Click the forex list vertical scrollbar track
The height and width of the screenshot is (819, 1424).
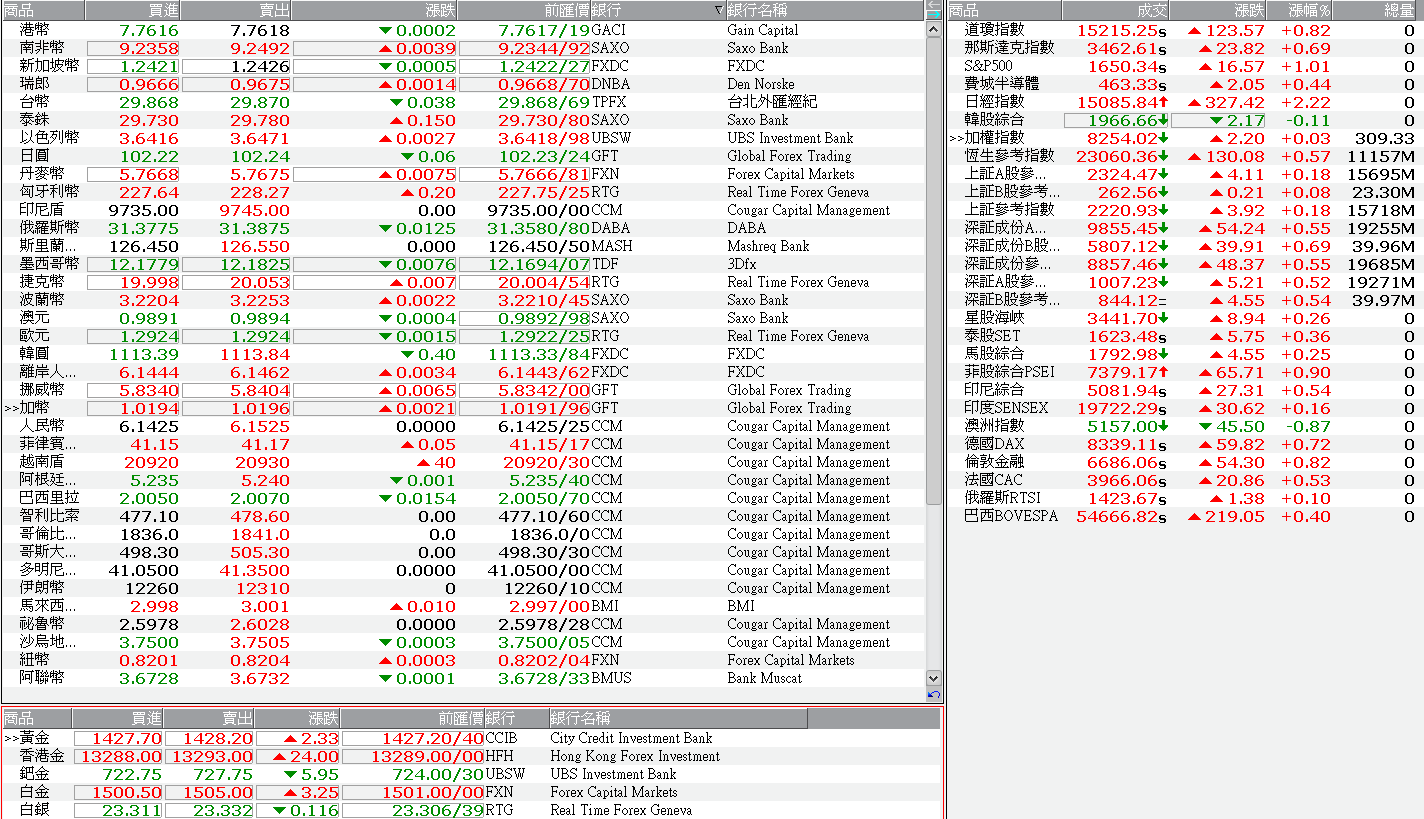tap(934, 353)
